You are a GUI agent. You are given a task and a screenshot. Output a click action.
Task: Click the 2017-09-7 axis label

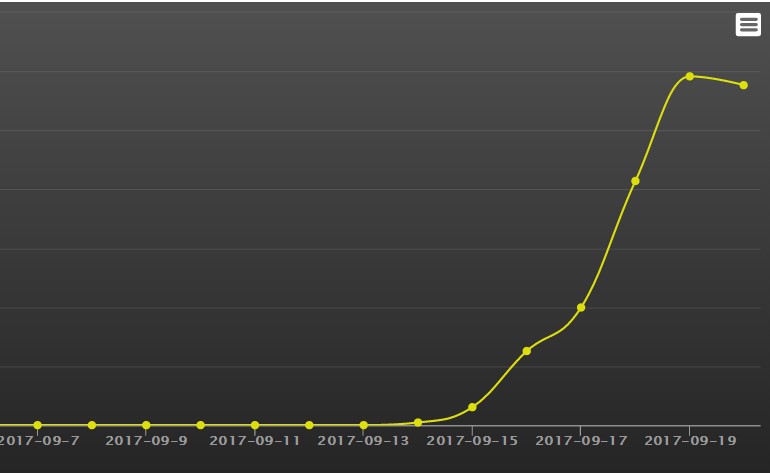tap(39, 441)
